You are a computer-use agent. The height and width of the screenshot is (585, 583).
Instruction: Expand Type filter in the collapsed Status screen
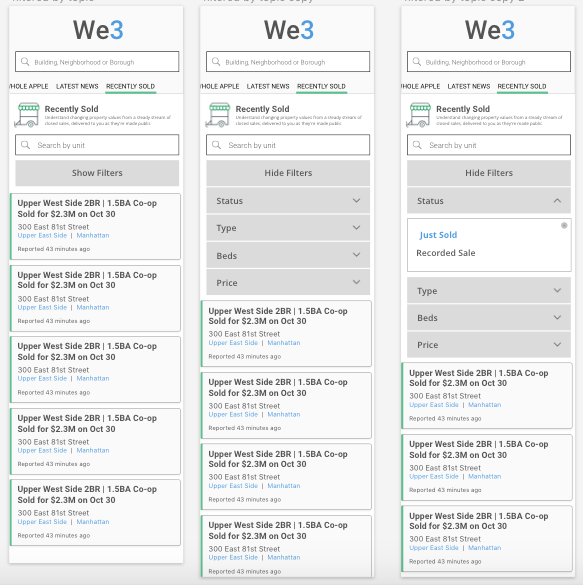pos(288,228)
